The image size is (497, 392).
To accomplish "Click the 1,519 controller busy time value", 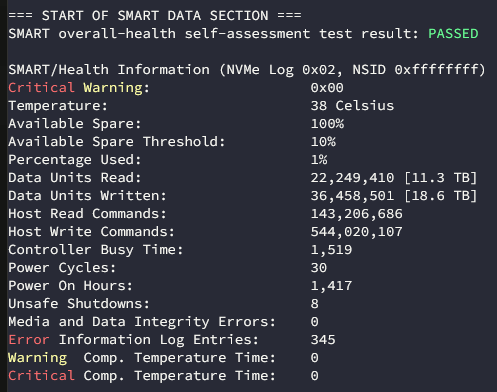I will (331, 250).
